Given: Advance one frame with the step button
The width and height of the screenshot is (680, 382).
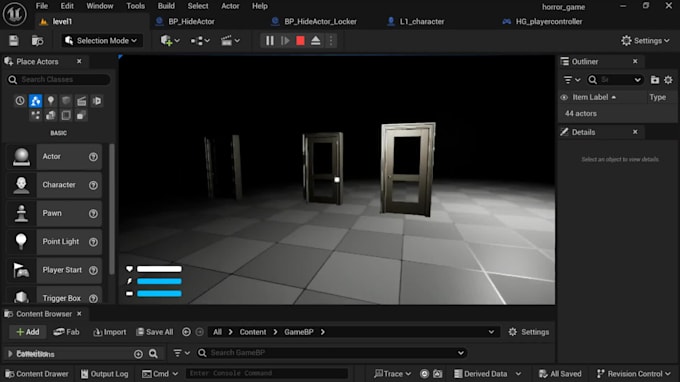Looking at the screenshot, I should tap(285, 41).
